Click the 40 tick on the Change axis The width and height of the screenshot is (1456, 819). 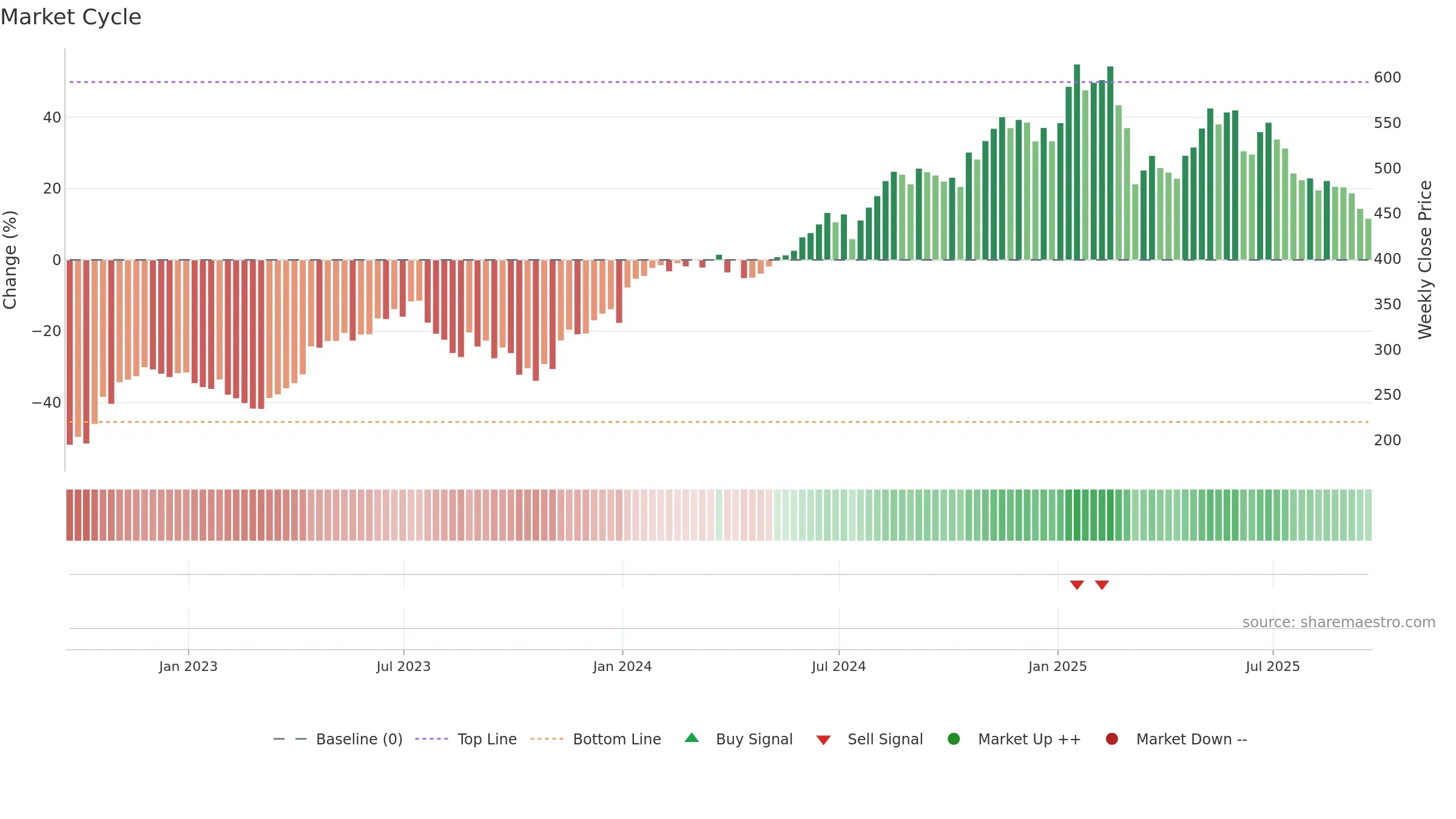pyautogui.click(x=52, y=118)
